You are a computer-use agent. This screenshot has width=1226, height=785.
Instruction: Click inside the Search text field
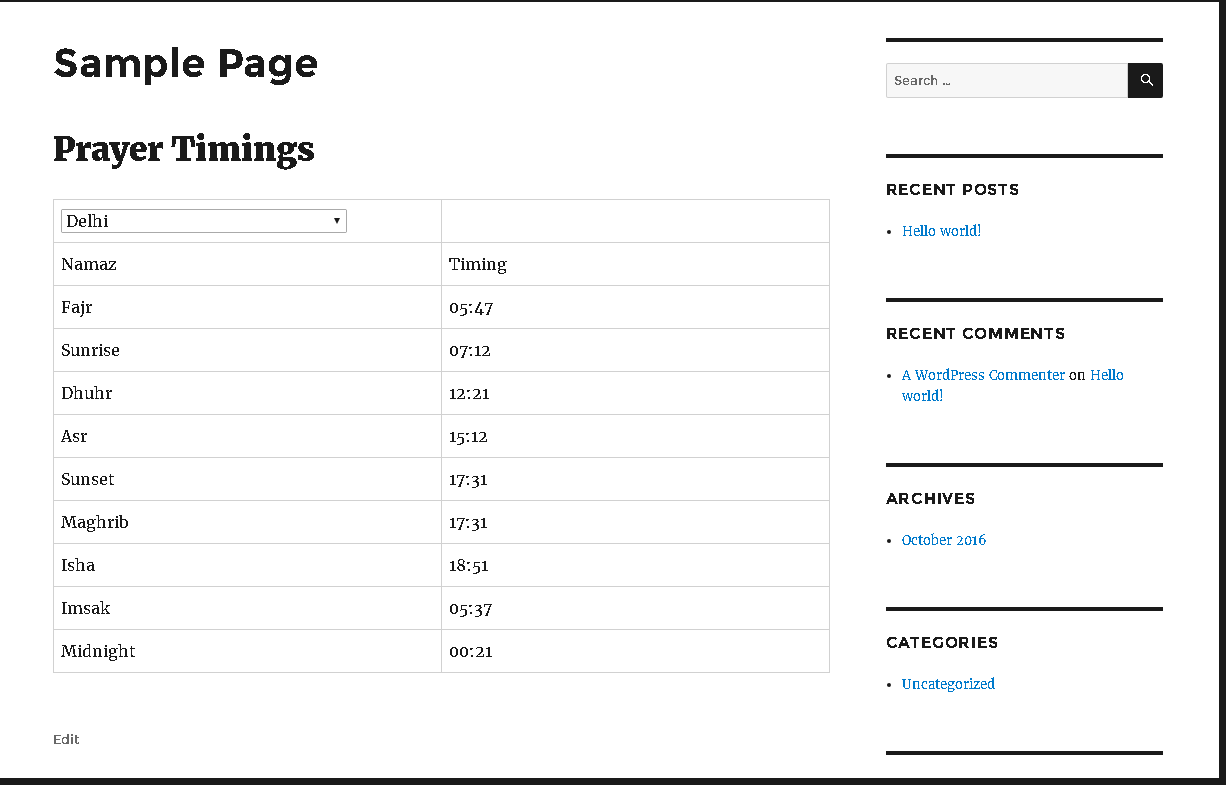pyautogui.click(x=1006, y=81)
